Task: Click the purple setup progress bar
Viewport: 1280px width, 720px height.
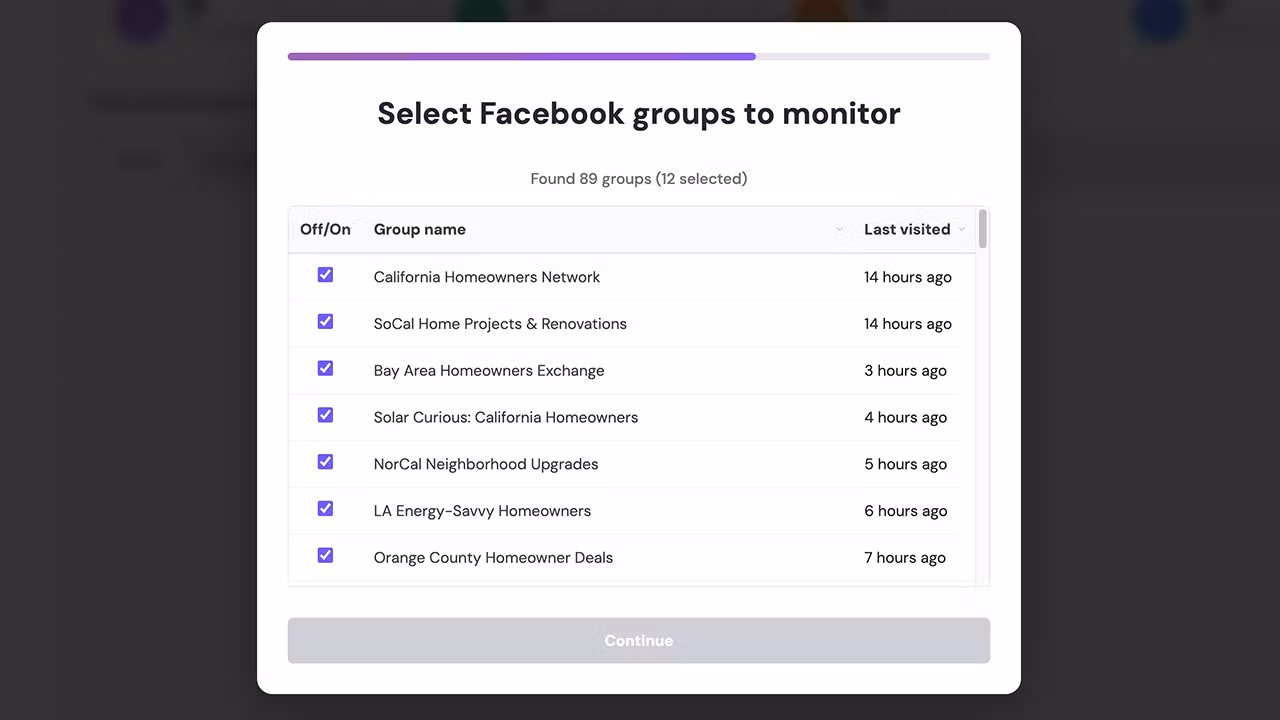Action: point(522,57)
